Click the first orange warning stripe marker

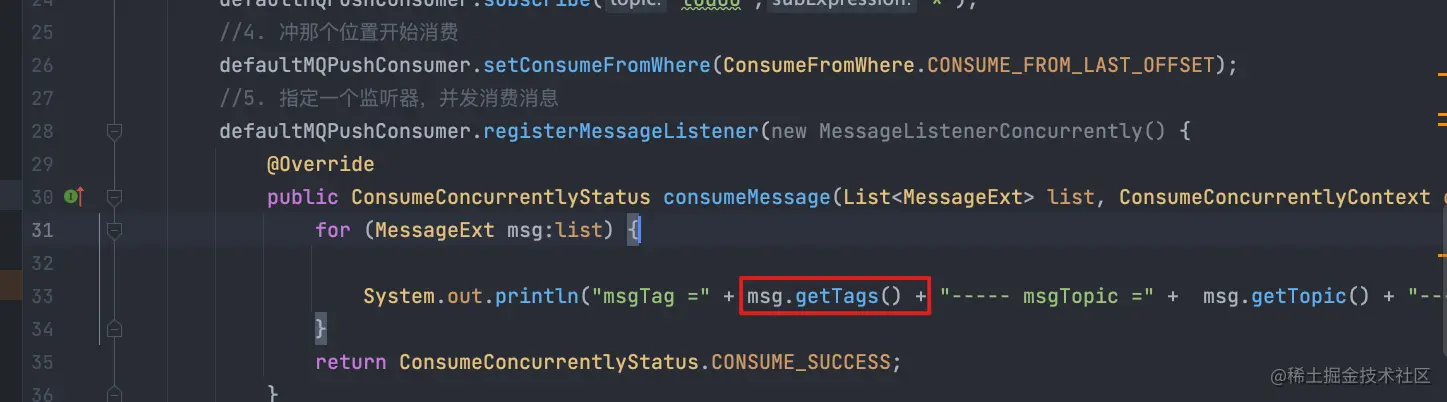coord(1441,75)
